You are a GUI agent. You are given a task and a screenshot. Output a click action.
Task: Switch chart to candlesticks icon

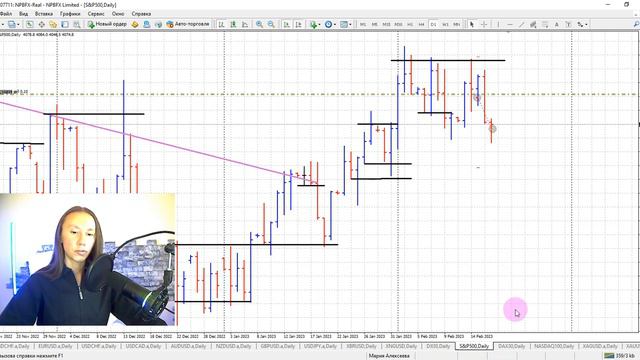coord(233,24)
